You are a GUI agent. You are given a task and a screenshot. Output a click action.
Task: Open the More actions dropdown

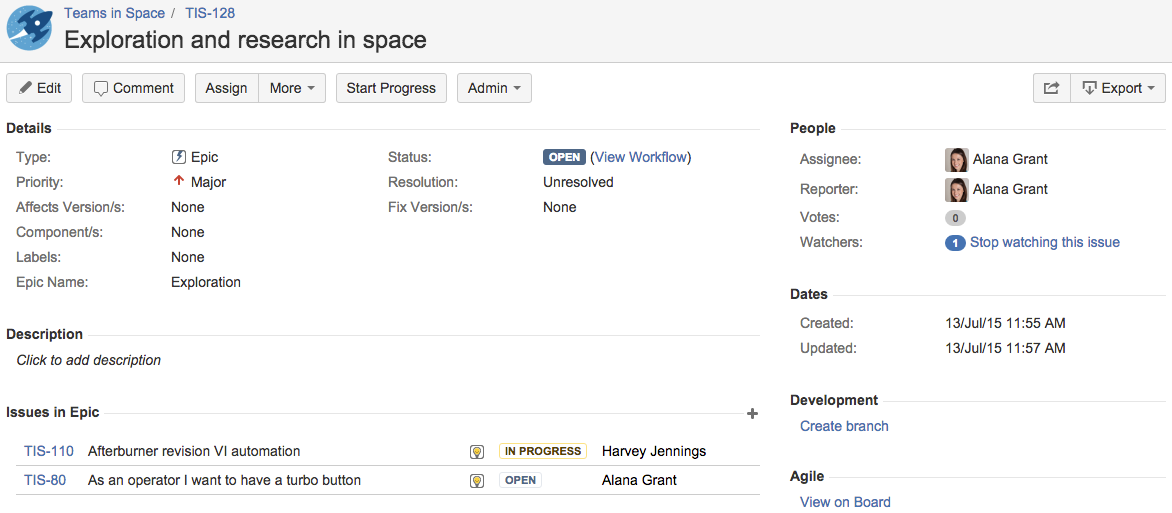(292, 88)
